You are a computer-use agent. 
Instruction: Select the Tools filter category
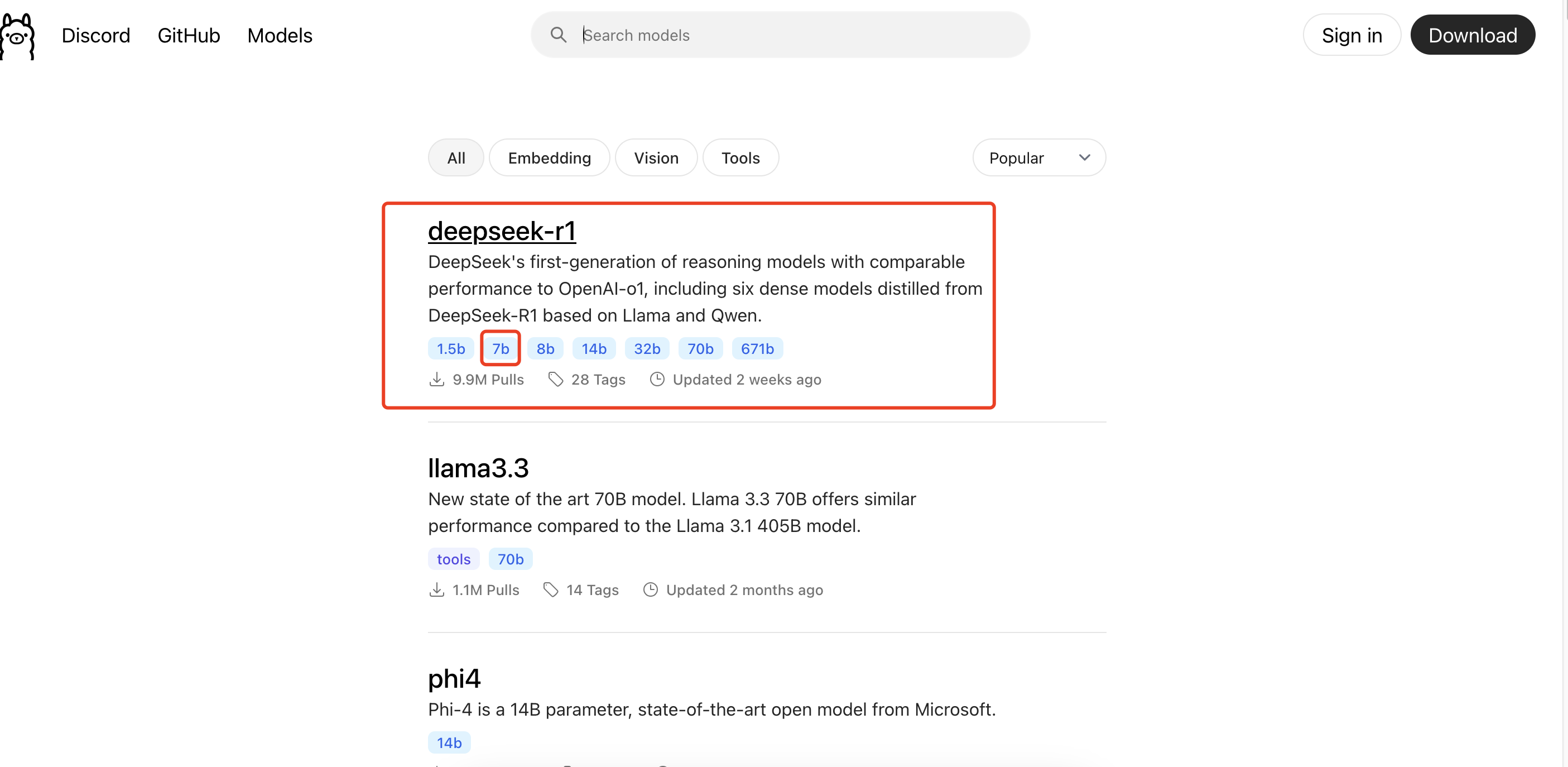click(x=740, y=157)
